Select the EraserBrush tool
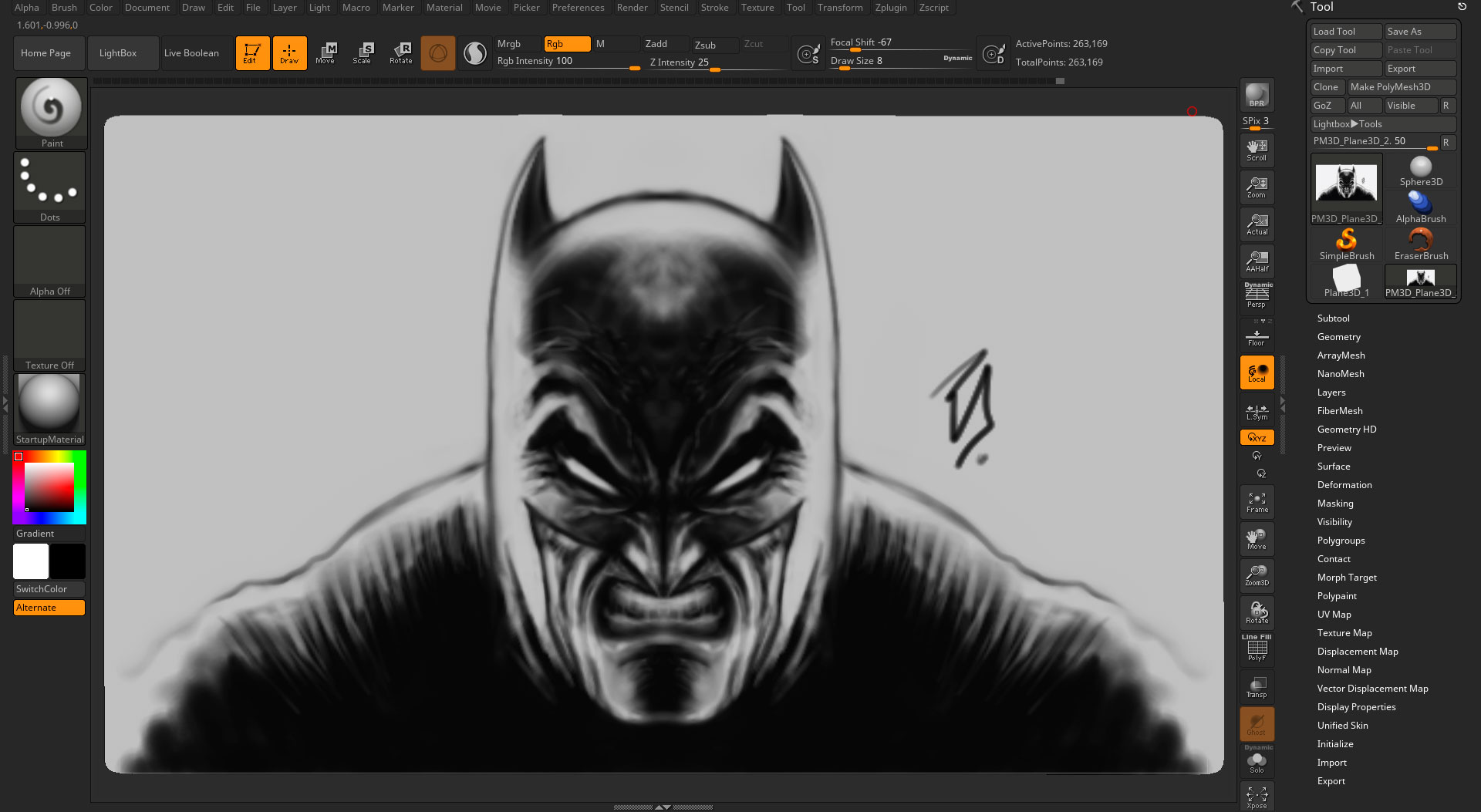The image size is (1481, 812). click(x=1420, y=244)
